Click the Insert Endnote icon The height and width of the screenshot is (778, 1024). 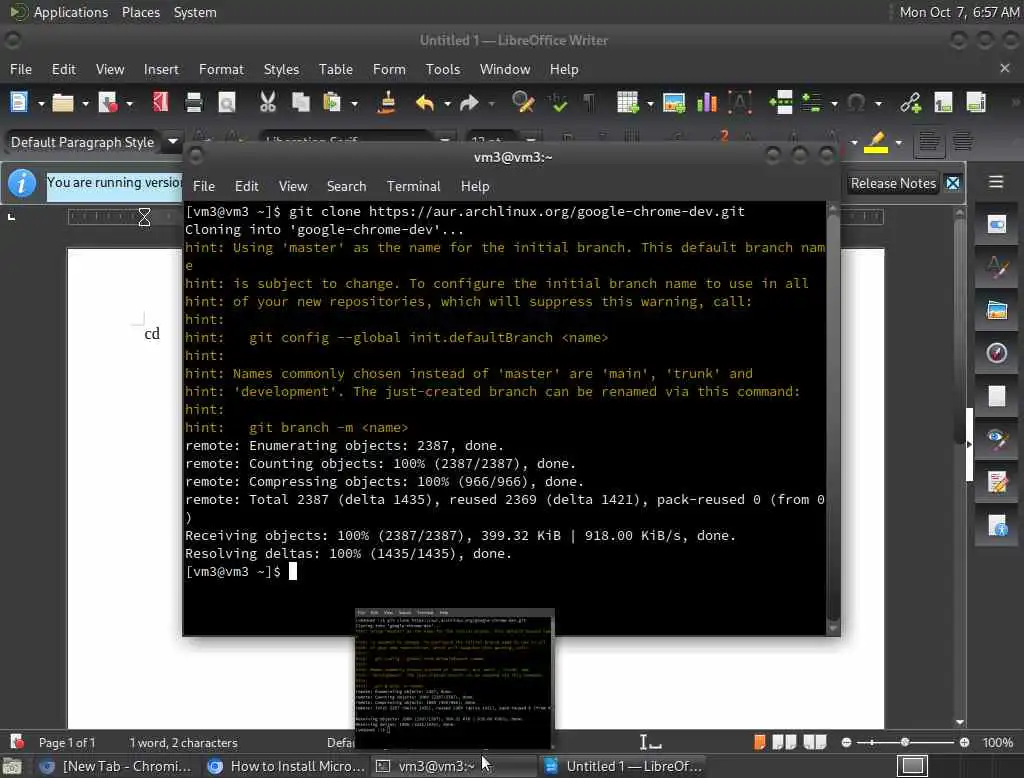(976, 103)
